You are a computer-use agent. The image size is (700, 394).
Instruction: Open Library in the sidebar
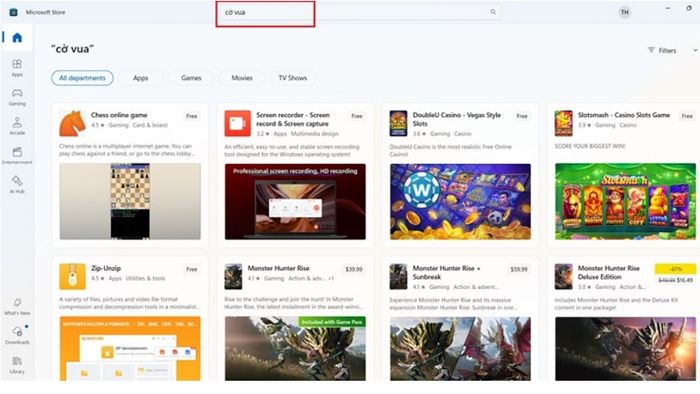click(x=17, y=365)
